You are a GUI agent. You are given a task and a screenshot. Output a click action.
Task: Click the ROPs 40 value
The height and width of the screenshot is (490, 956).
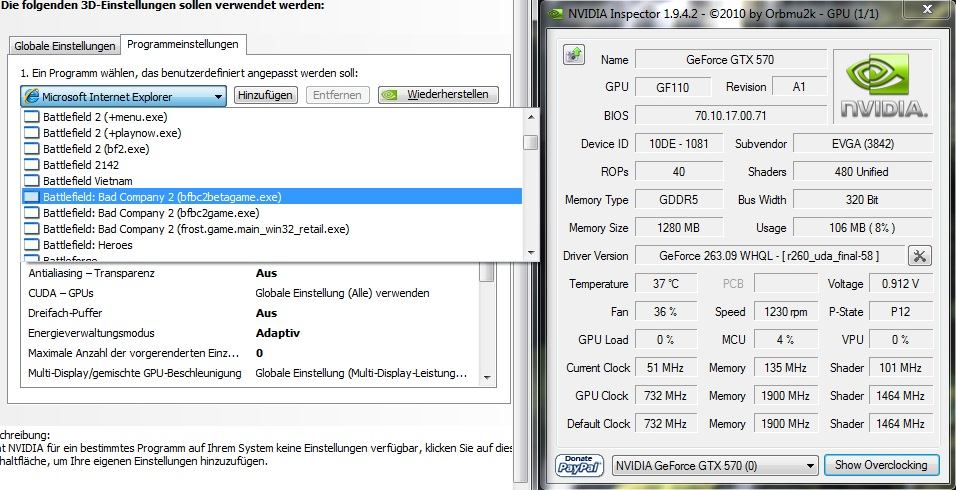click(x=679, y=172)
